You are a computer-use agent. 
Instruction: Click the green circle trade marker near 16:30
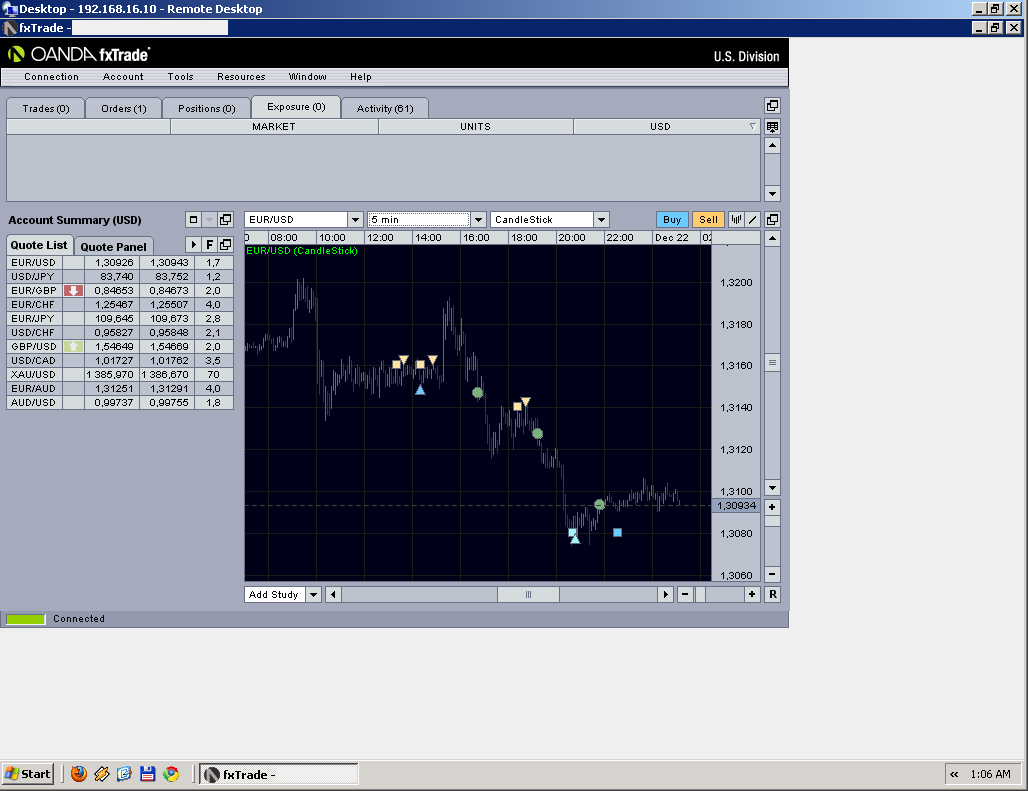(478, 393)
